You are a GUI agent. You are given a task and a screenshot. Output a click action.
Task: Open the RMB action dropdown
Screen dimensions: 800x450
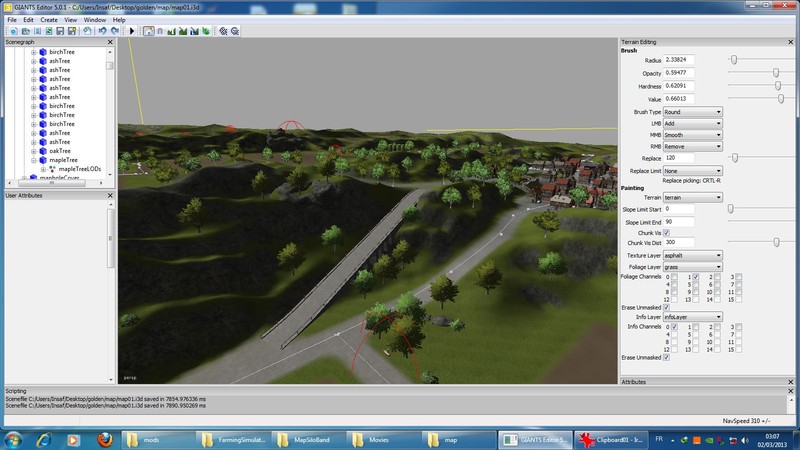tap(692, 146)
